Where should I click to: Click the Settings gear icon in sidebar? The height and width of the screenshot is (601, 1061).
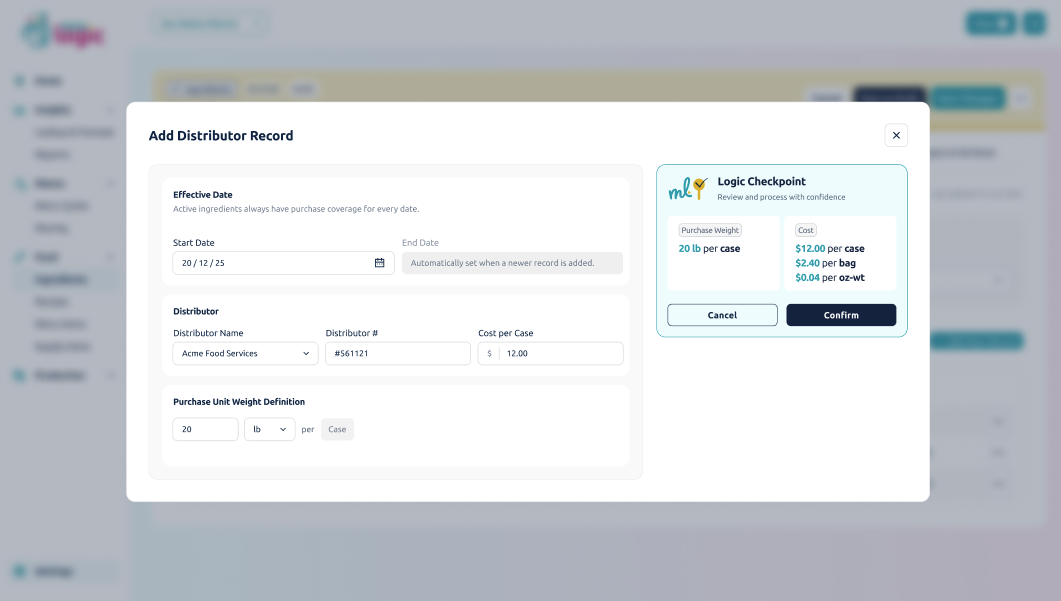tap(20, 572)
